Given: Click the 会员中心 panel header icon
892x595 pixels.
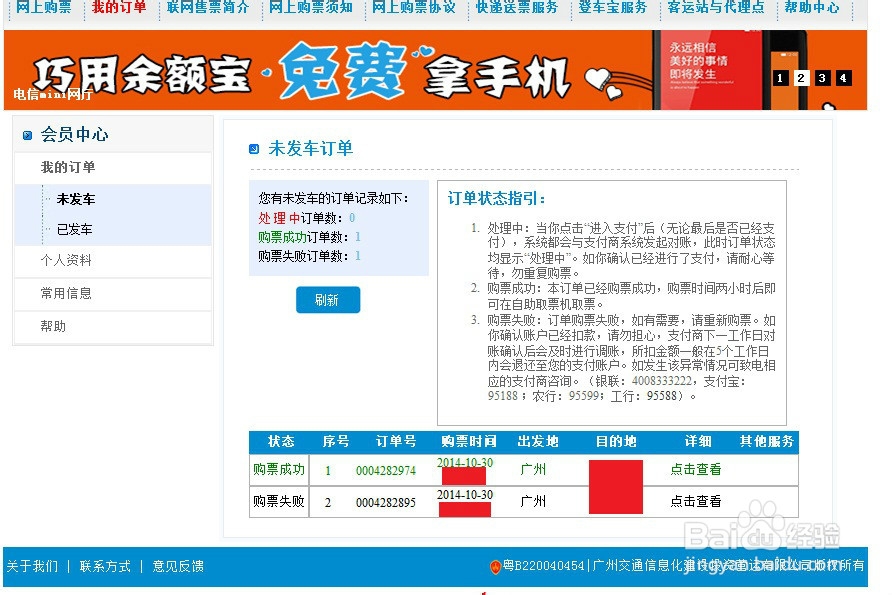Looking at the screenshot, I should tap(28, 134).
